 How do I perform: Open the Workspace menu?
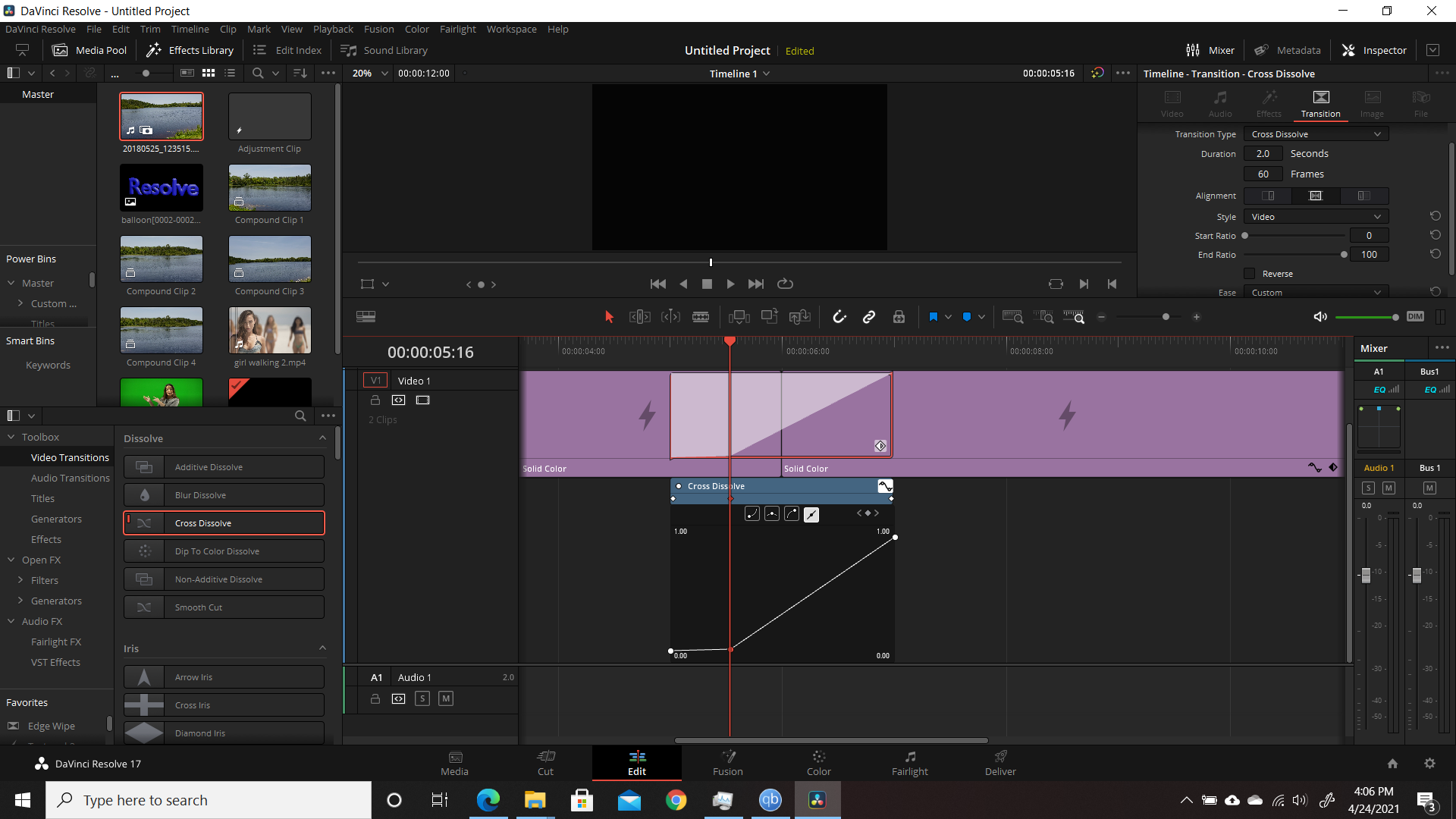[511, 29]
